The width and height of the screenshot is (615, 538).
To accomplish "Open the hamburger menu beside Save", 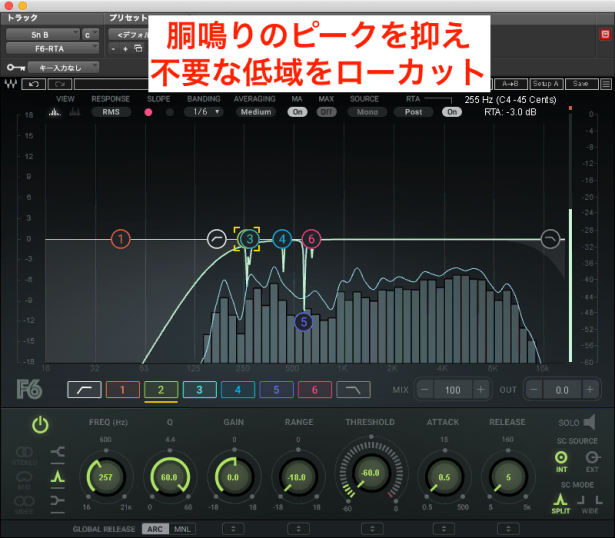I will pos(606,84).
